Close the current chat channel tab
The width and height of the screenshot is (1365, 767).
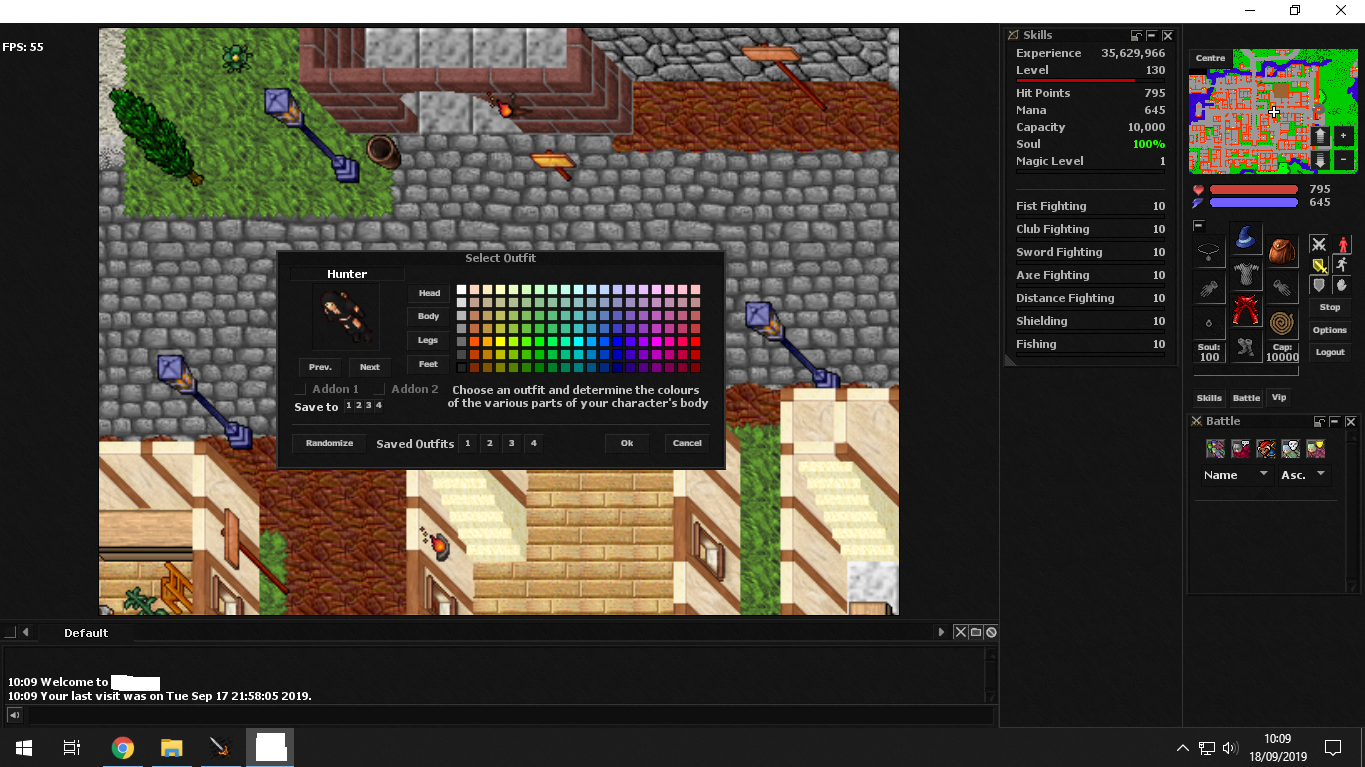tap(960, 632)
